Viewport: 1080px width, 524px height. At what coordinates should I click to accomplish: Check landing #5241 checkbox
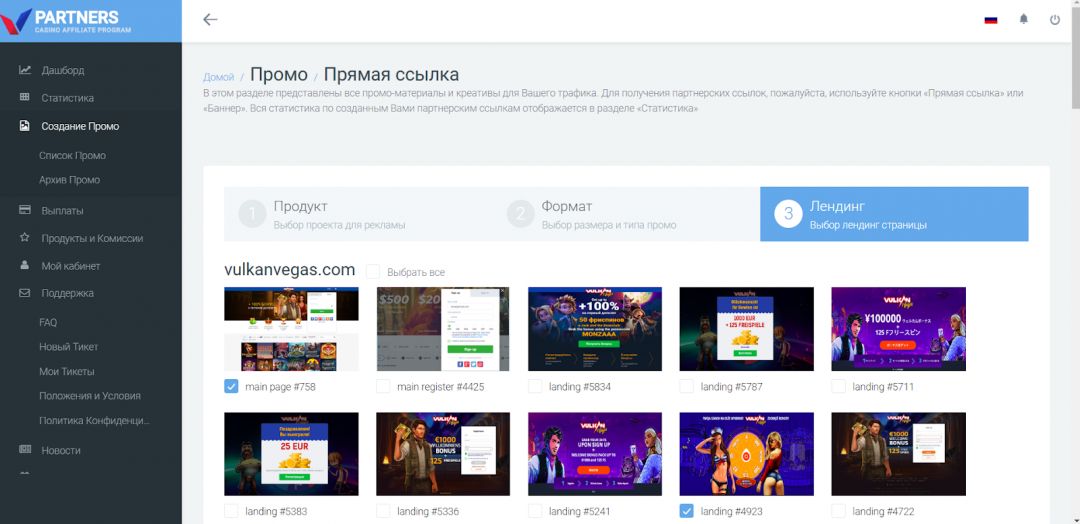pos(535,511)
